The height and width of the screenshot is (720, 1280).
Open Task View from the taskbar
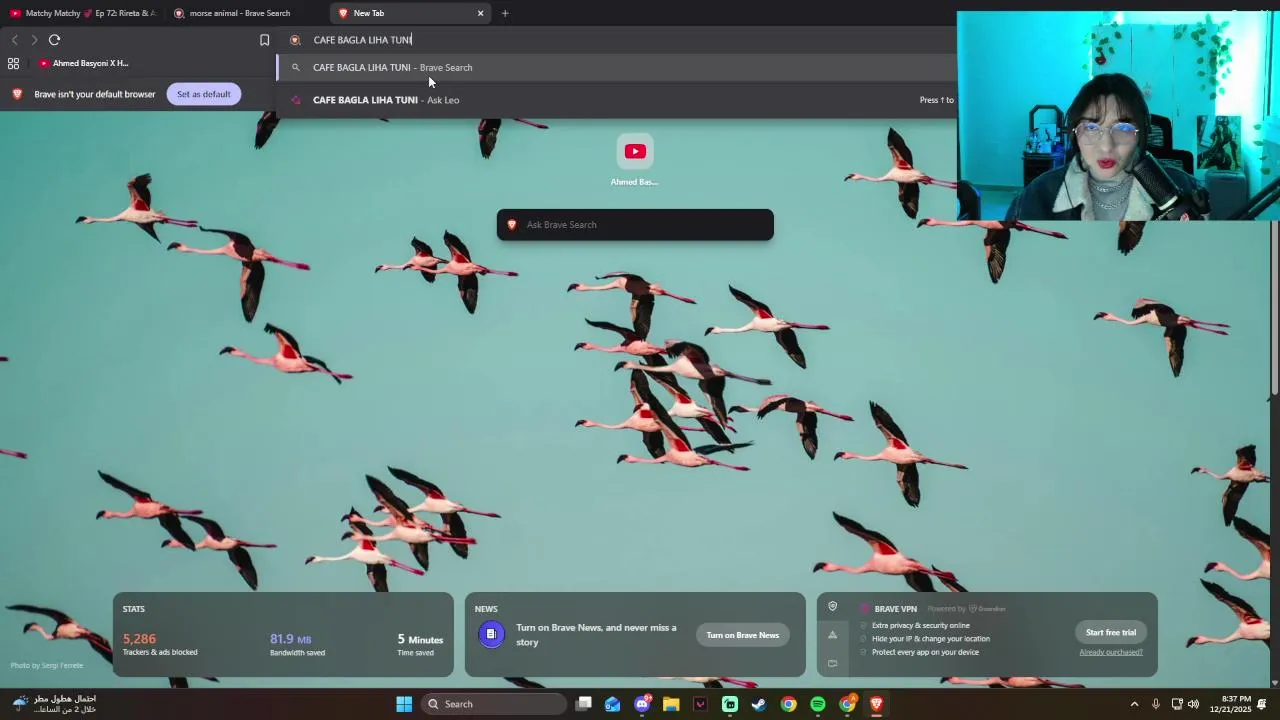coord(584,704)
